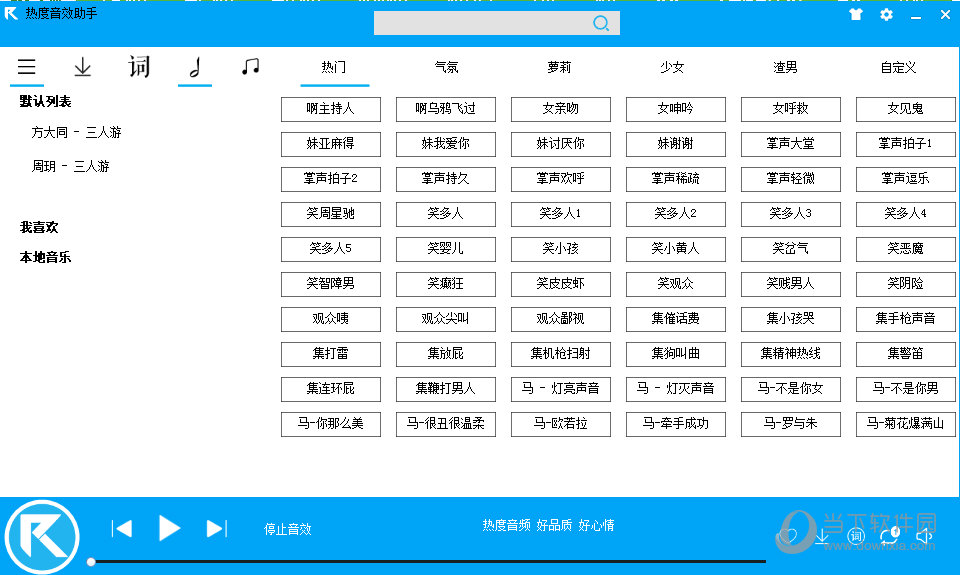
Task: Open the 我喜欢 playlist
Action: 39,228
